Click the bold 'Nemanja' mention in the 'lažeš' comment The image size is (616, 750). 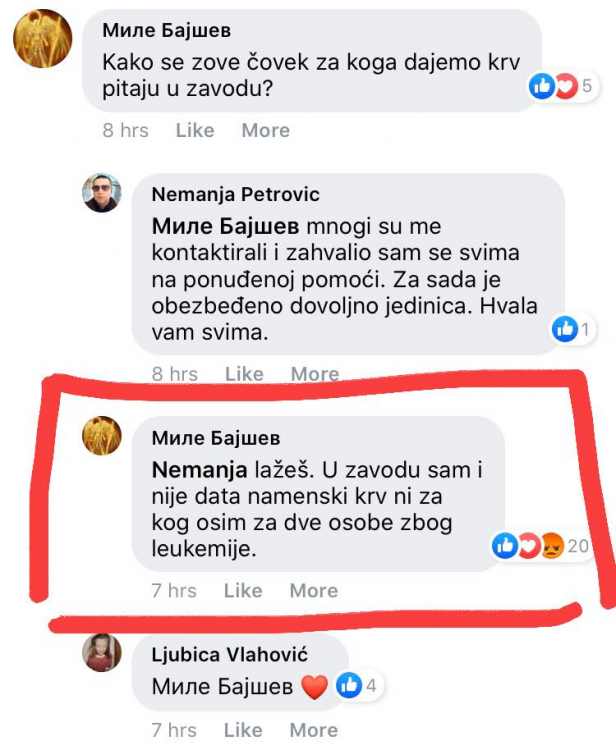click(x=191, y=467)
